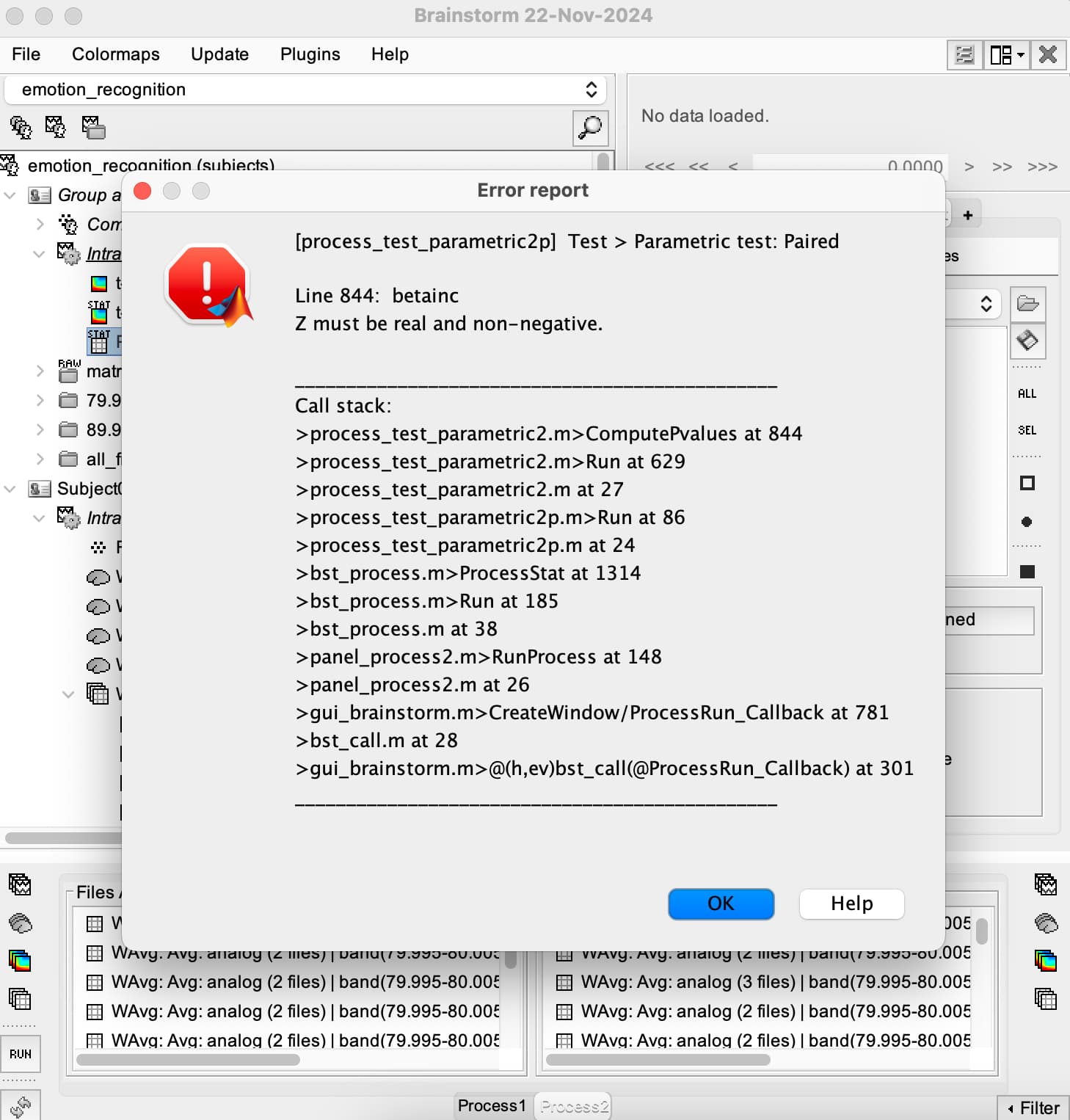The height and width of the screenshot is (1120, 1070).
Task: Click the RUN button icon
Action: click(x=21, y=1054)
